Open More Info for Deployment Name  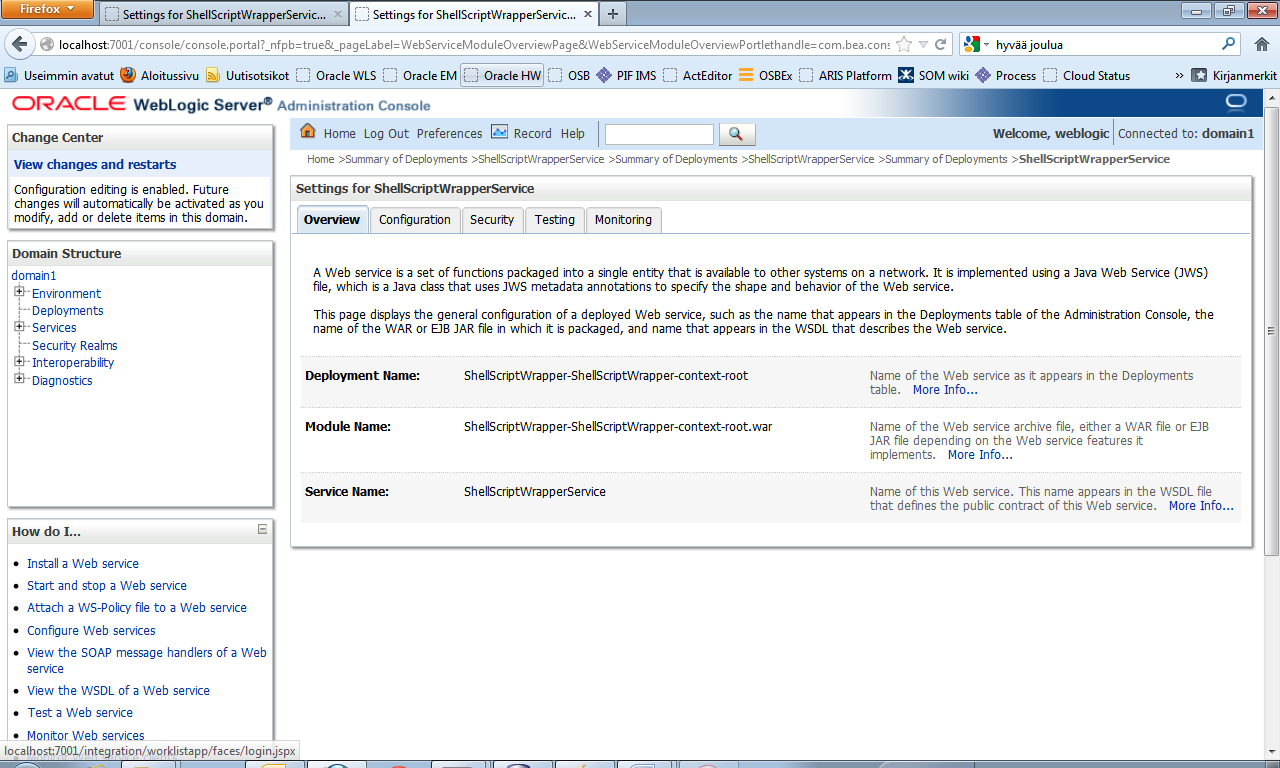coord(945,389)
